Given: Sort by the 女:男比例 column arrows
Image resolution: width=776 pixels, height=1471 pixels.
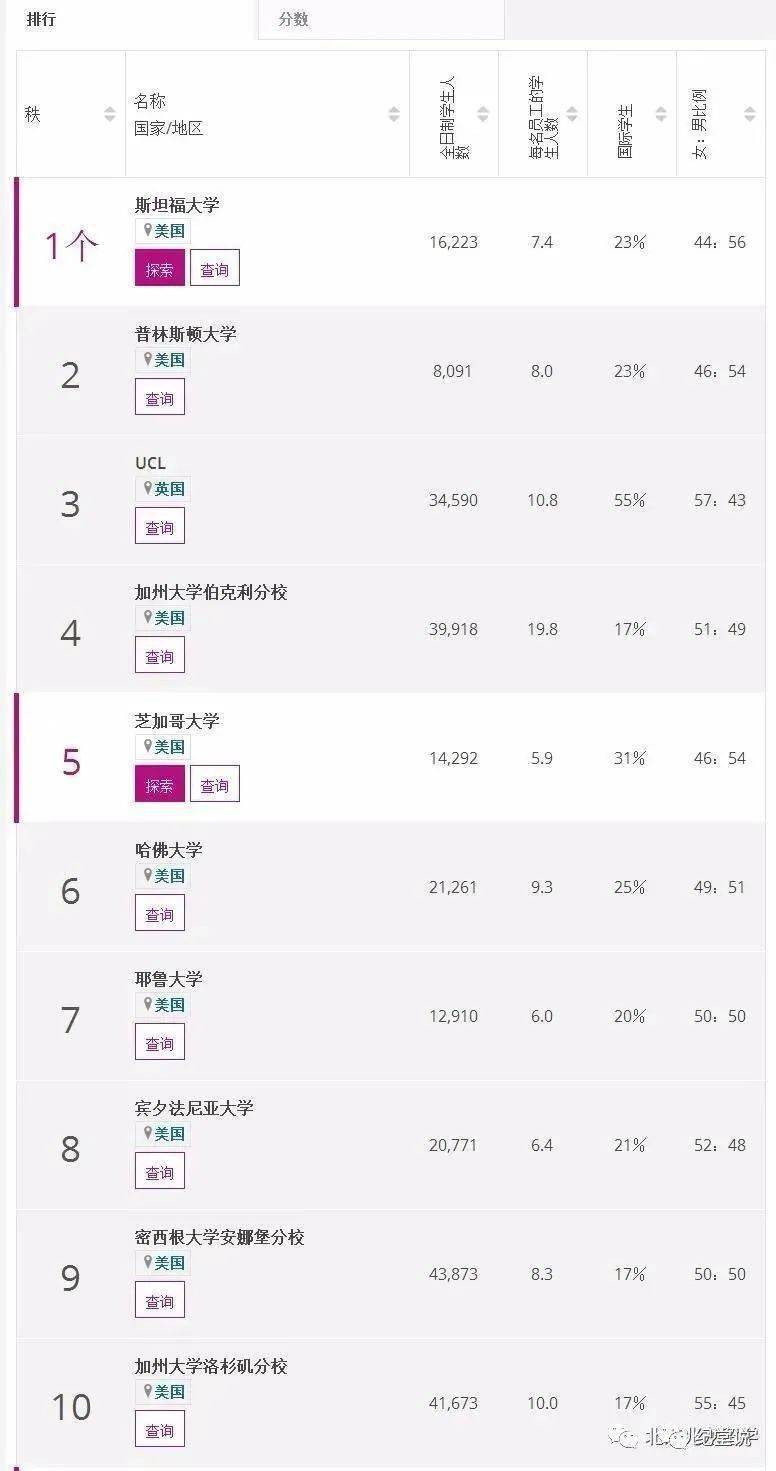Looking at the screenshot, I should (750, 115).
